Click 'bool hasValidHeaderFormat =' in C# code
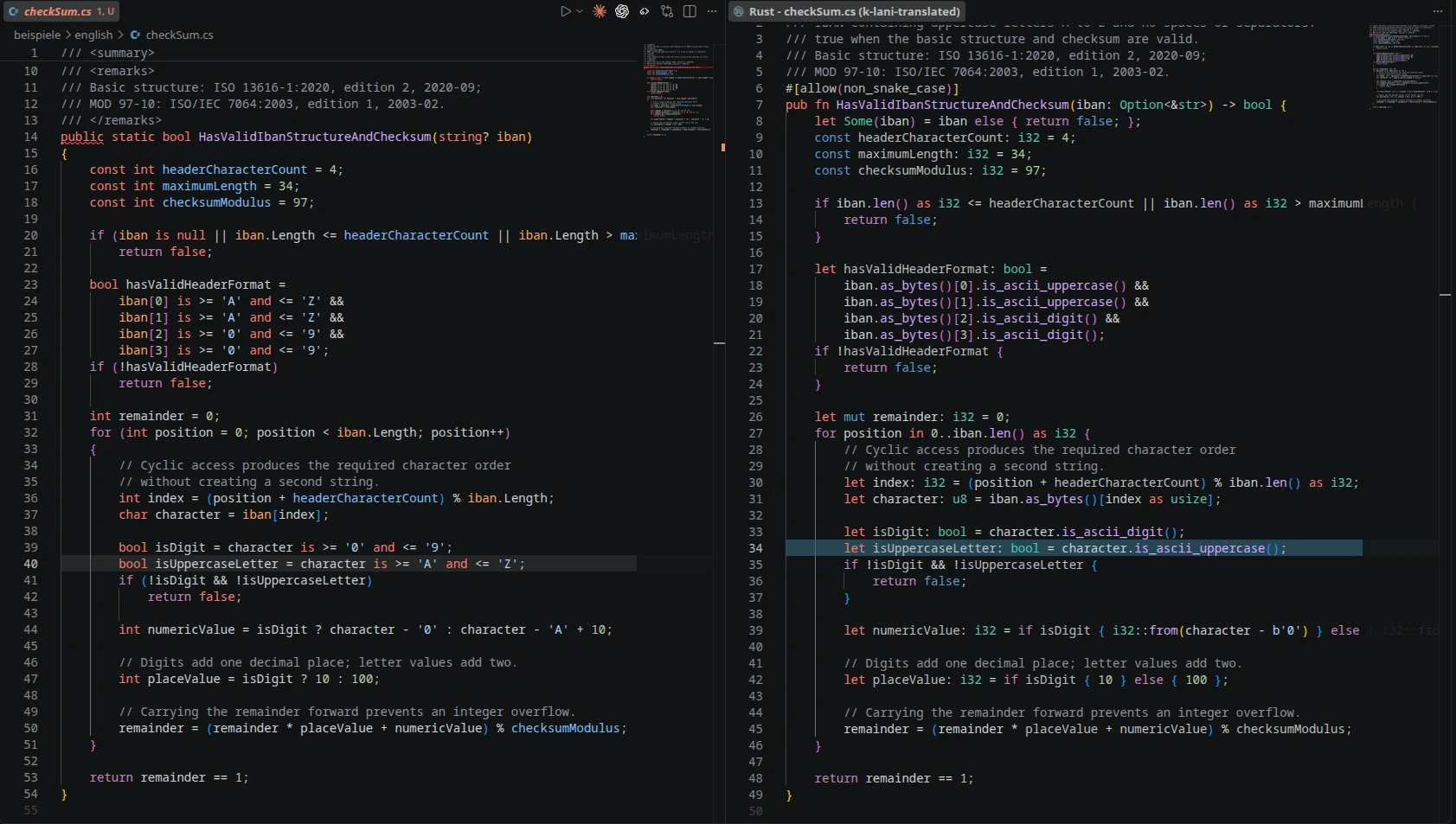The width and height of the screenshot is (1456, 824). pos(188,284)
